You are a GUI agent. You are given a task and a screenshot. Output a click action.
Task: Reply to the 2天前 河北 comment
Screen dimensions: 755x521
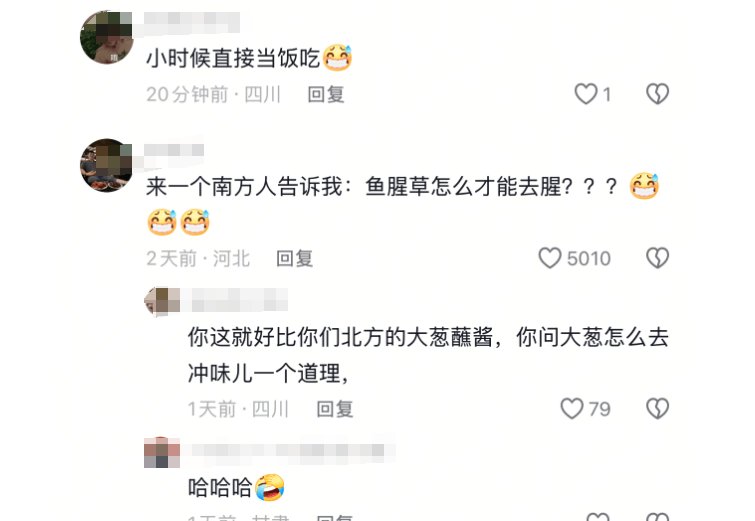tap(295, 259)
